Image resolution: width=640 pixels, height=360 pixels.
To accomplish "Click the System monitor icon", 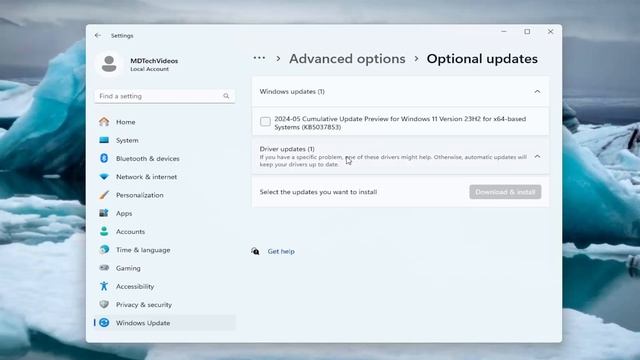I will pos(104,140).
